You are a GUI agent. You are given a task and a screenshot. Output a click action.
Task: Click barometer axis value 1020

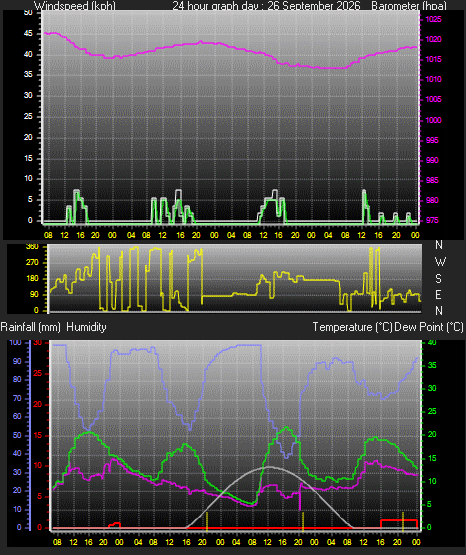433,39
